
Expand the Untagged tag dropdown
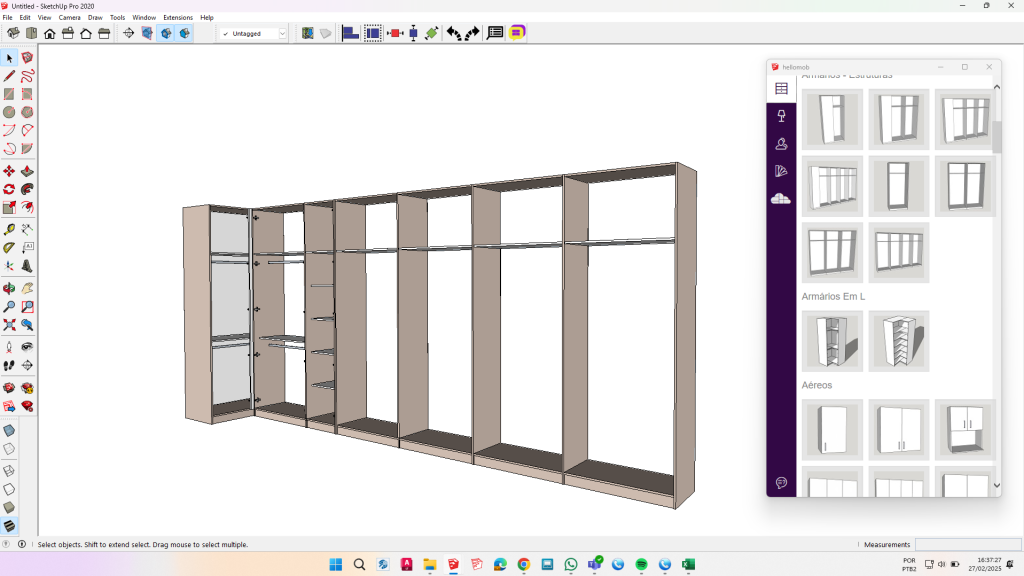pyautogui.click(x=282, y=33)
